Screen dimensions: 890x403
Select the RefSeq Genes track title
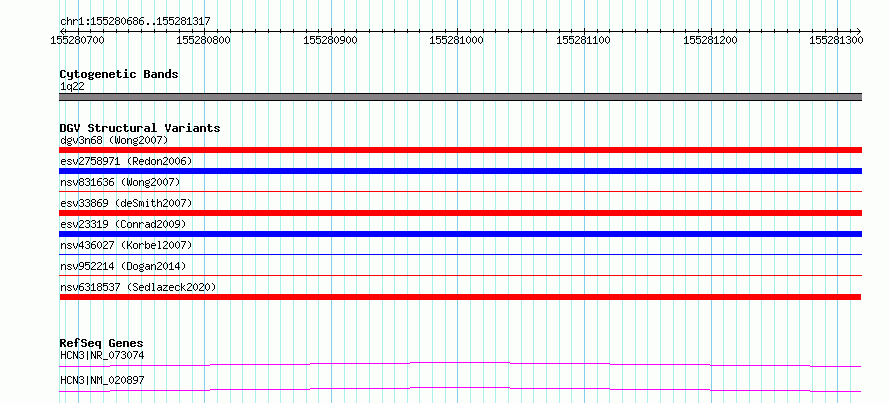[101, 343]
